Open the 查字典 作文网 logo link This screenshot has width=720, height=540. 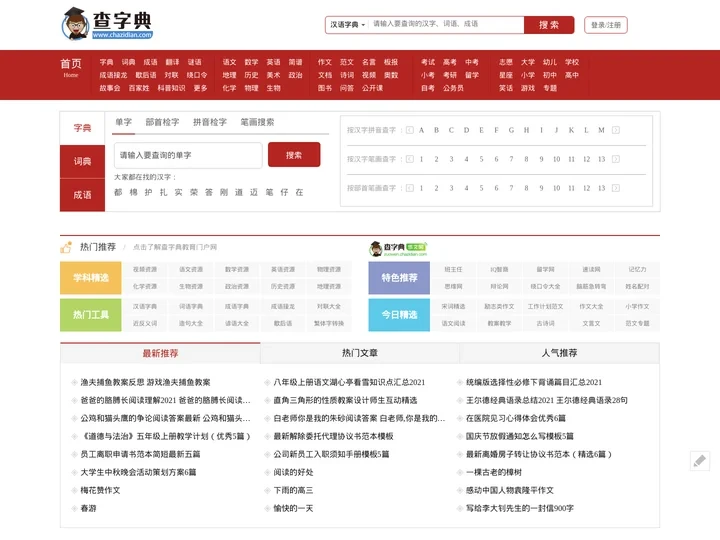pos(398,248)
